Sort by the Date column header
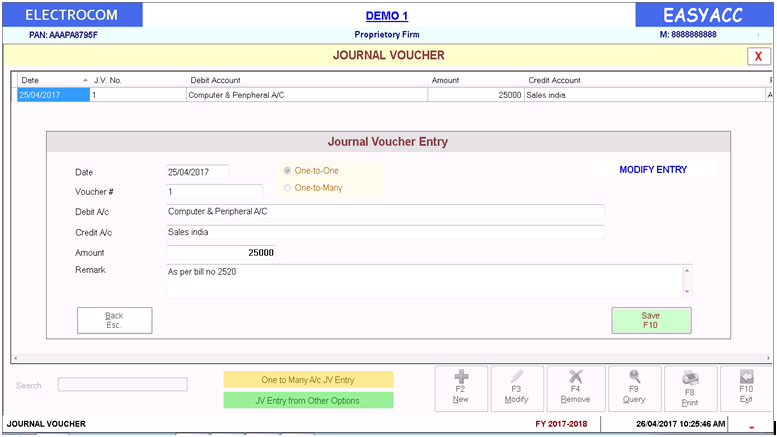This screenshot has width=777, height=437. point(54,80)
